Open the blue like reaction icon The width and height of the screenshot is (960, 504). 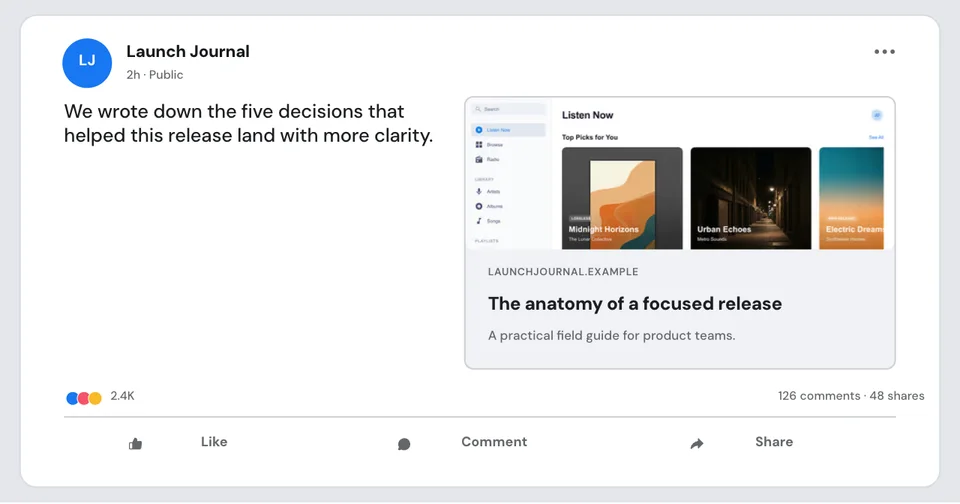pyautogui.click(x=72, y=399)
